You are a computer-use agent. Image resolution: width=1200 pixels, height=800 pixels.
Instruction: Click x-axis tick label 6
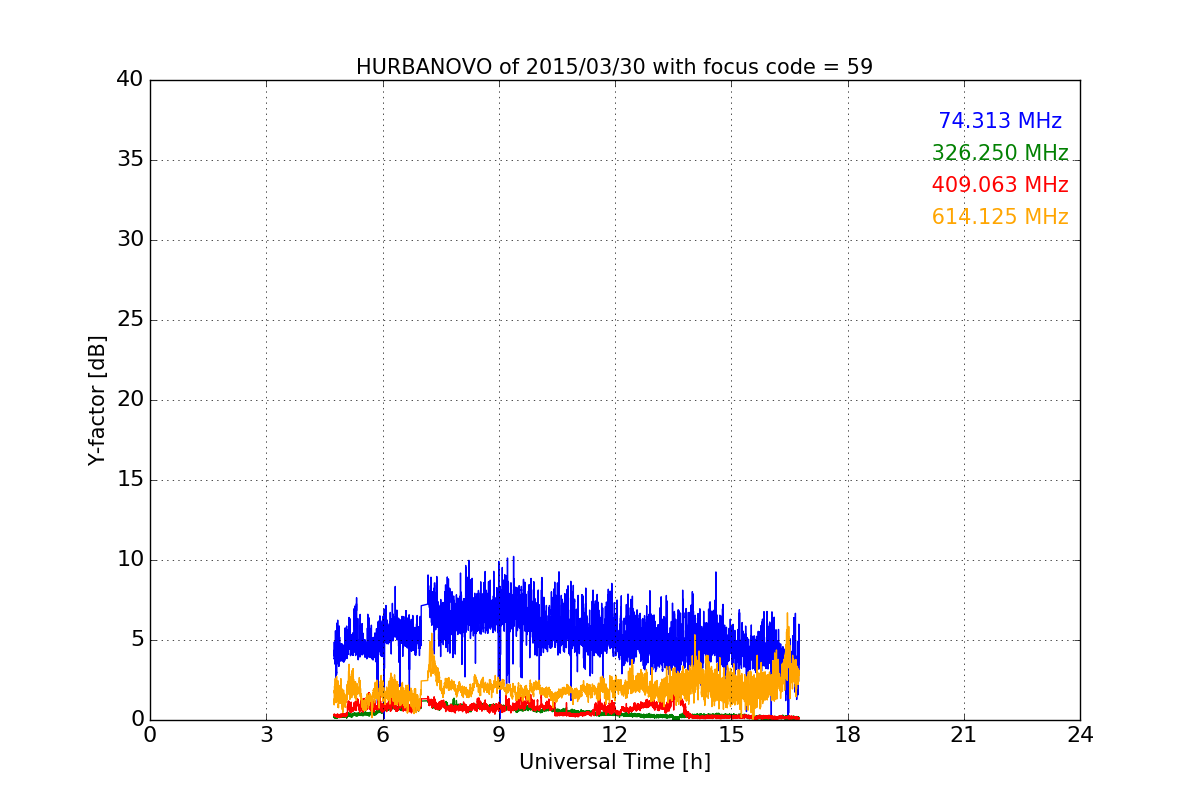(x=383, y=735)
